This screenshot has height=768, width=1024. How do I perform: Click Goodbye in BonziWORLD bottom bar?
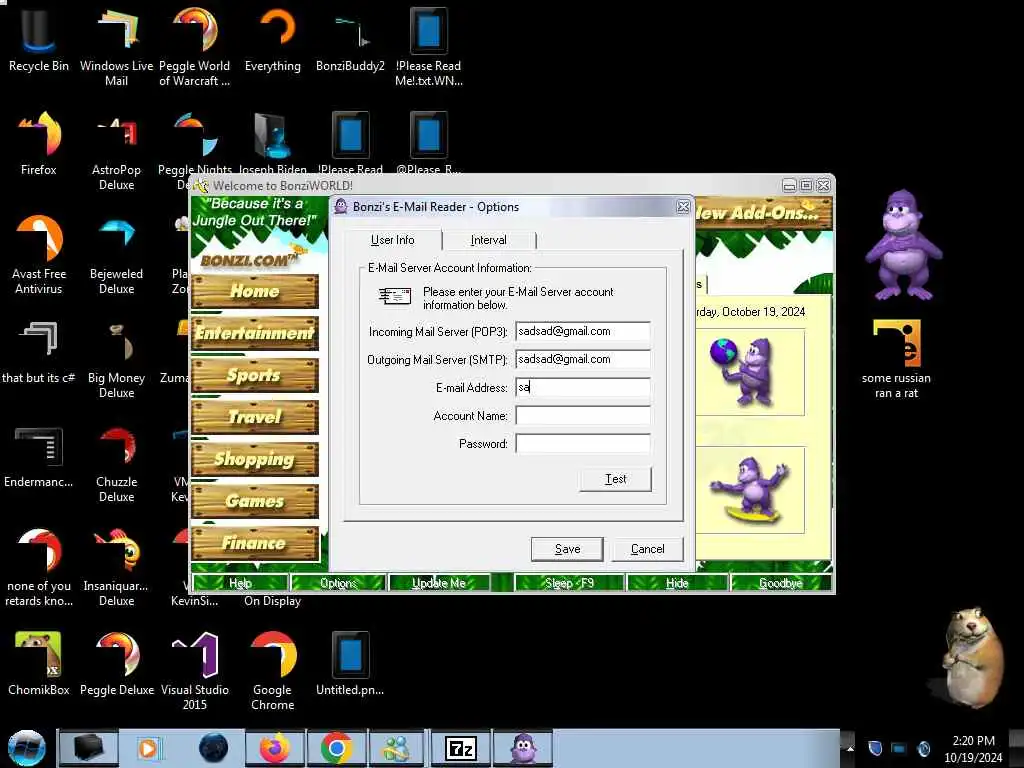coord(780,583)
